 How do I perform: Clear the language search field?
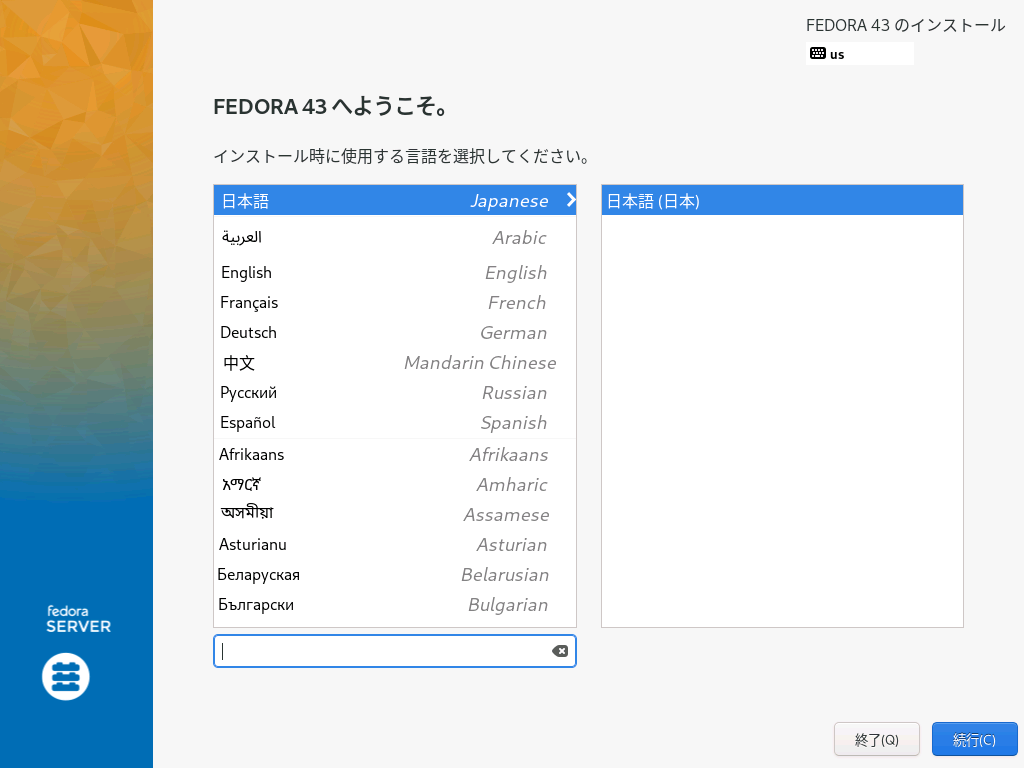pyautogui.click(x=560, y=651)
